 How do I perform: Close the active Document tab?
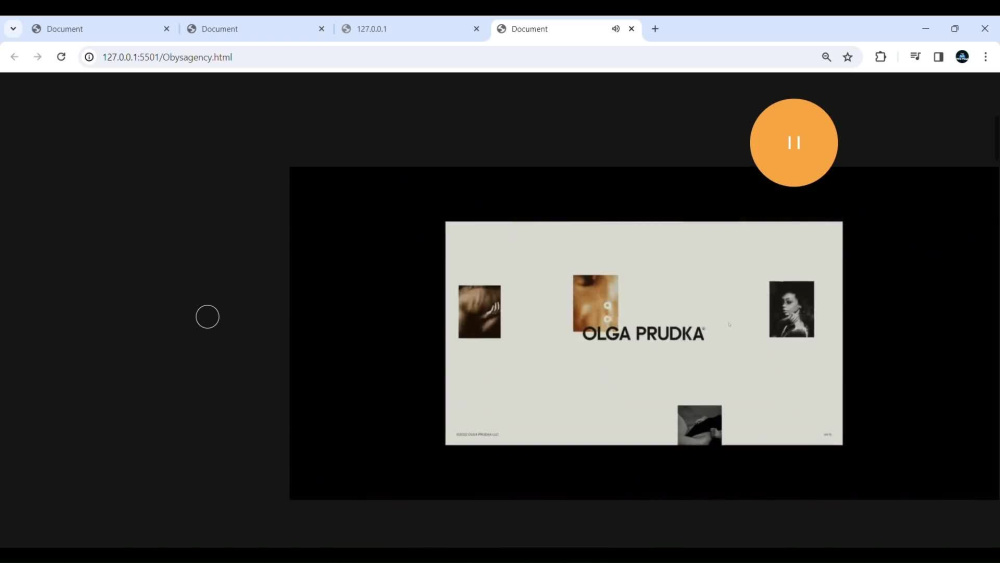point(631,29)
